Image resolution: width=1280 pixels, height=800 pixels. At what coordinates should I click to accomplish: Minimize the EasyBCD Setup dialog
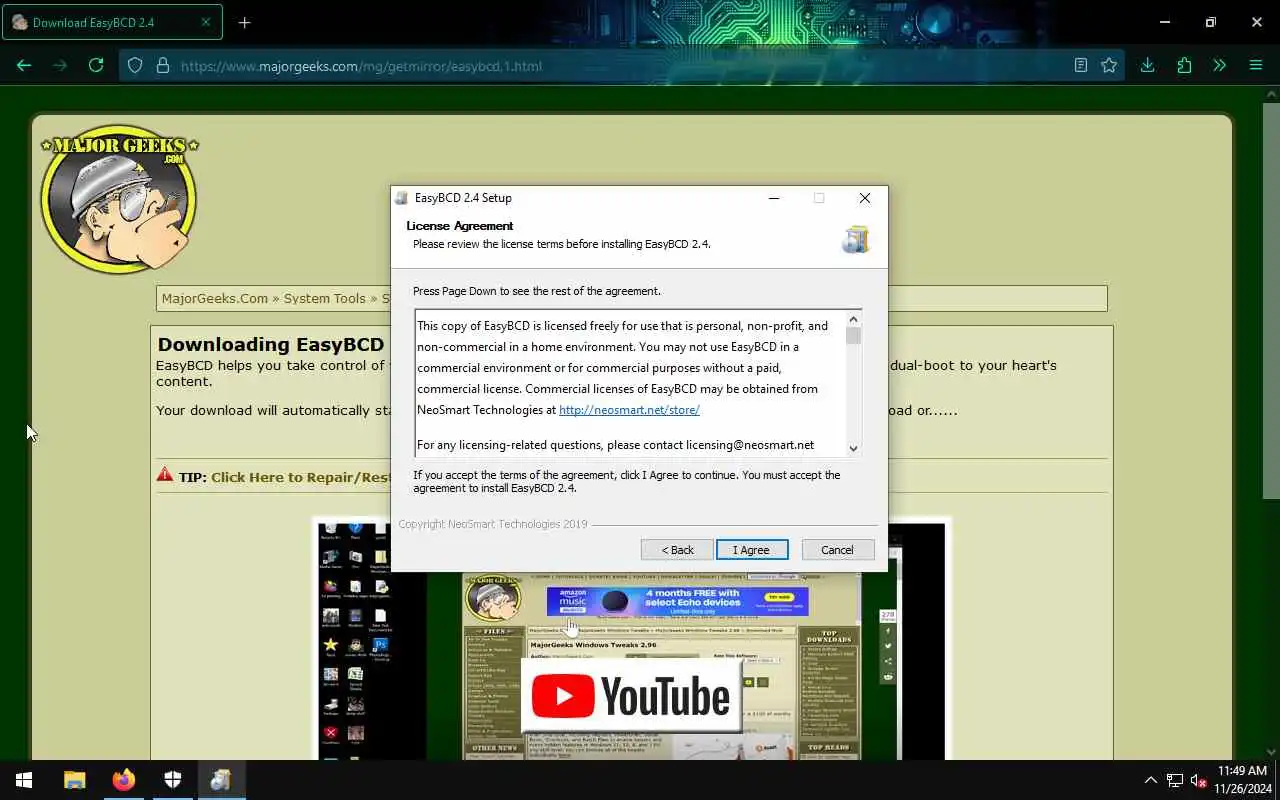[x=773, y=198]
